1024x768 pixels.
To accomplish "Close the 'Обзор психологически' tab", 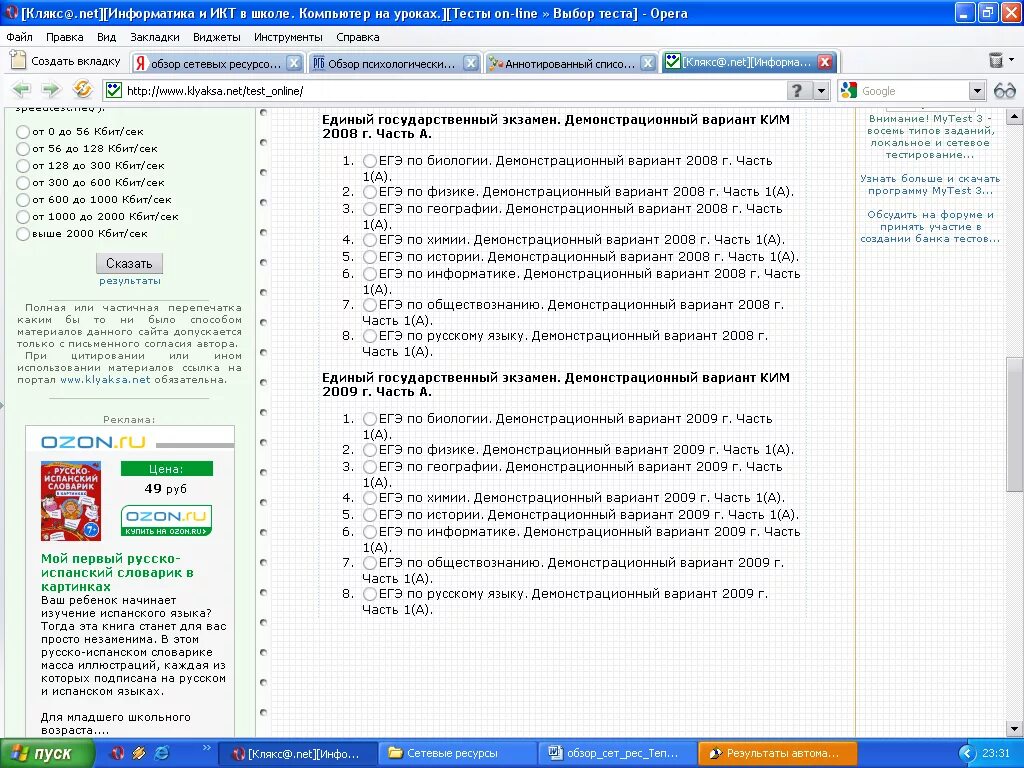I will point(470,63).
